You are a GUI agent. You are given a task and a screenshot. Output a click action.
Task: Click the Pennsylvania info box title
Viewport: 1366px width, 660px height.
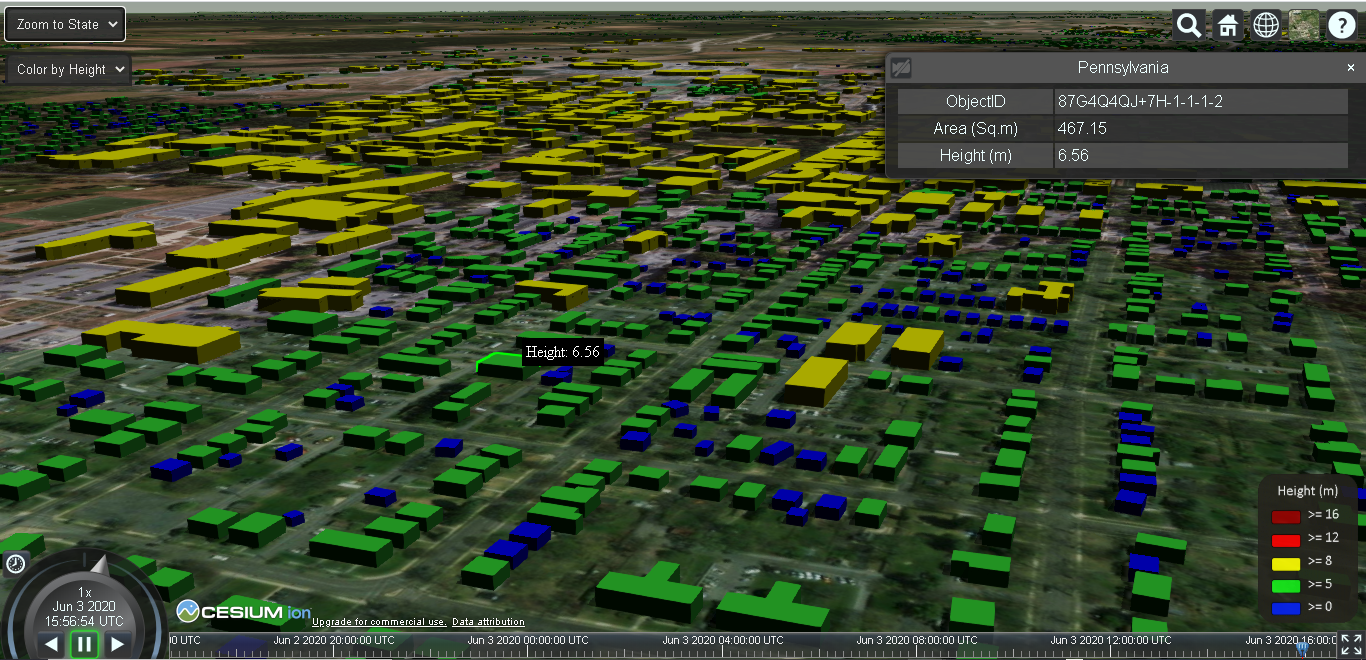[1123, 68]
